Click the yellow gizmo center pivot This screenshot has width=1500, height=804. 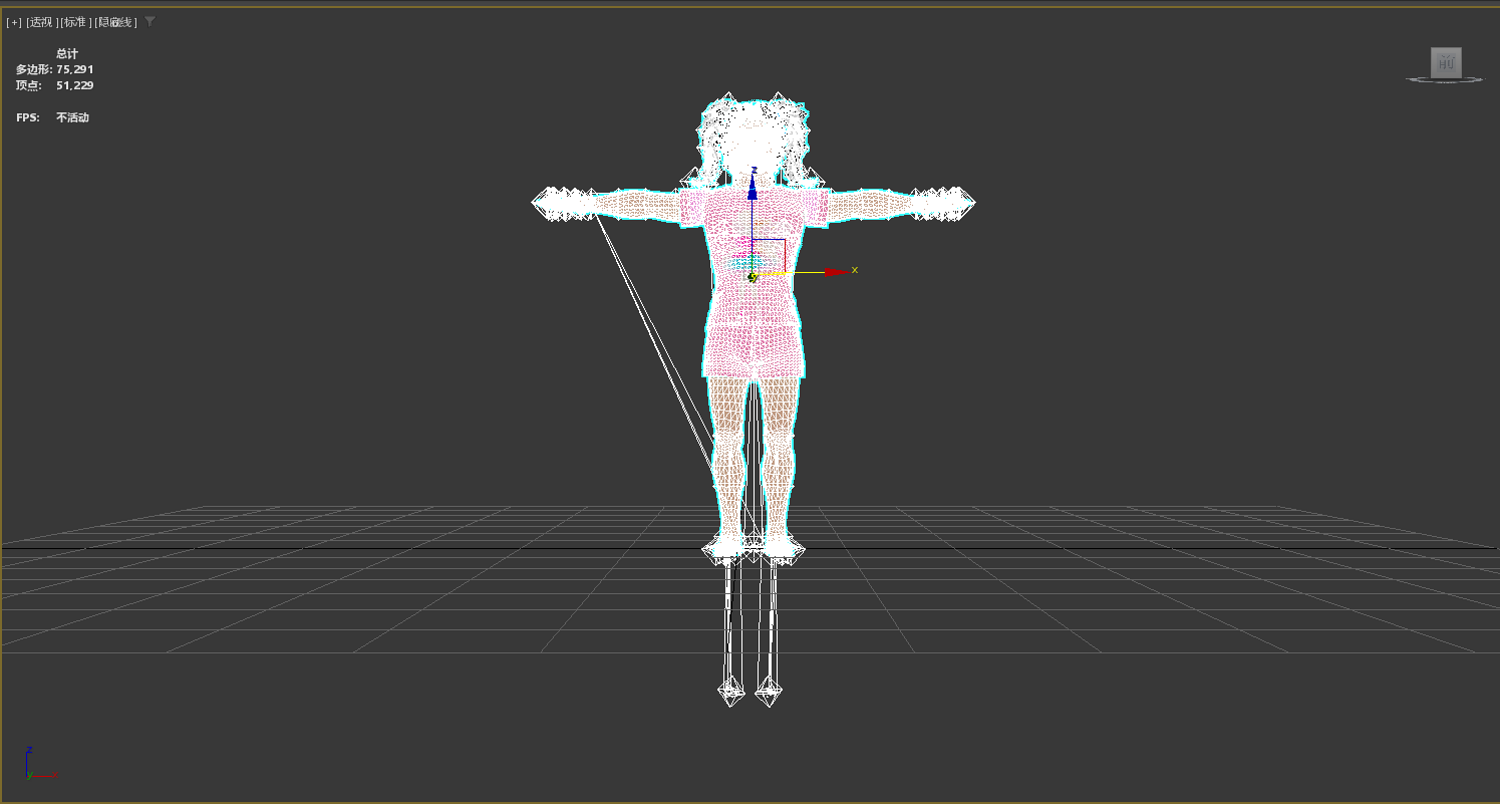753,277
